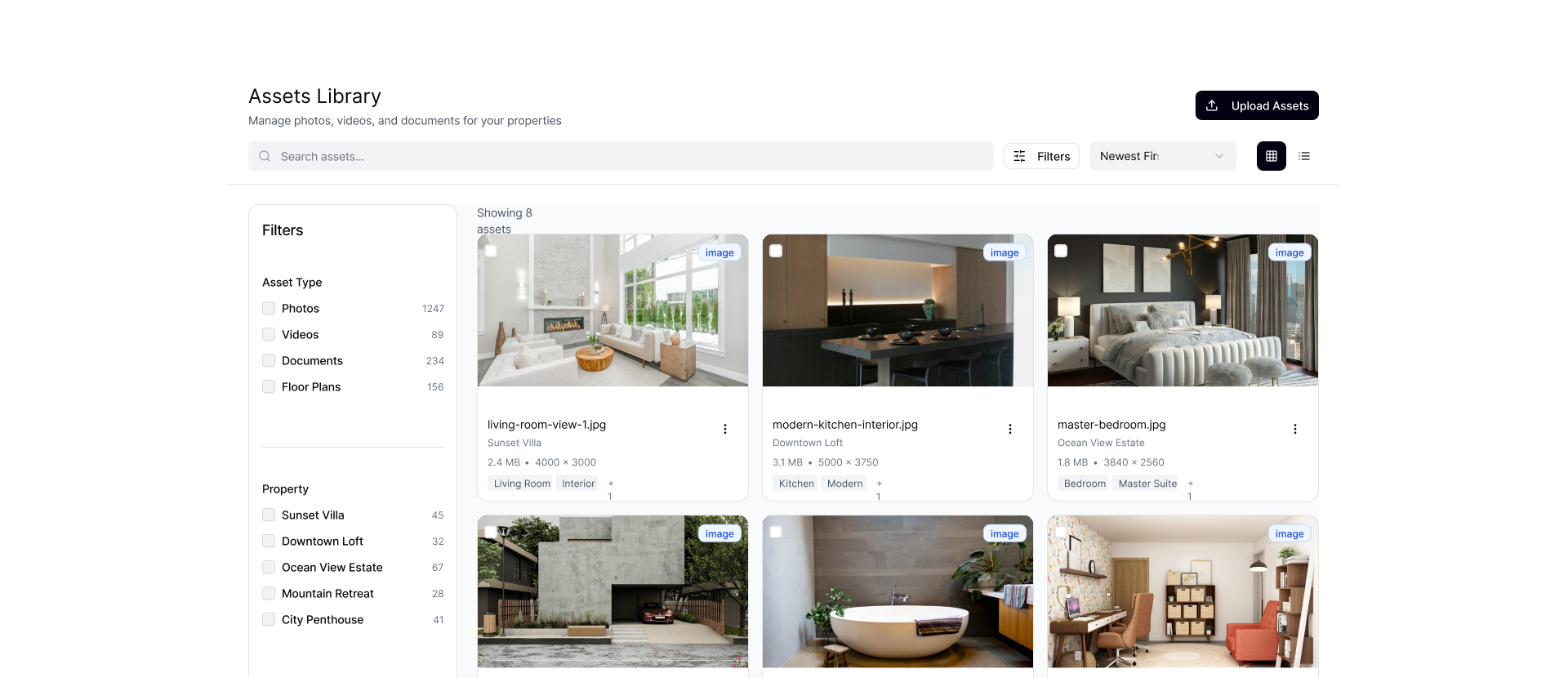The width and height of the screenshot is (1568, 678).
Task: Select the modern-kitchen-interior.jpg card checkbox
Action: [776, 251]
